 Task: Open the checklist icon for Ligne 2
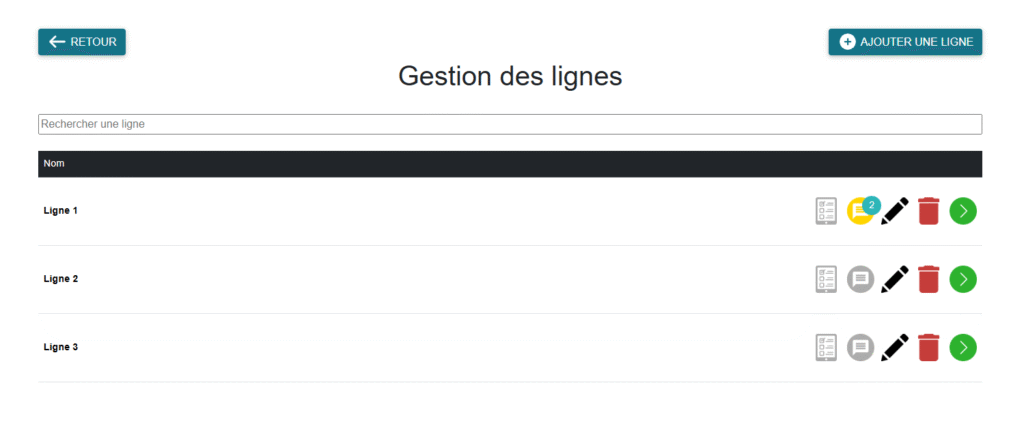point(826,279)
